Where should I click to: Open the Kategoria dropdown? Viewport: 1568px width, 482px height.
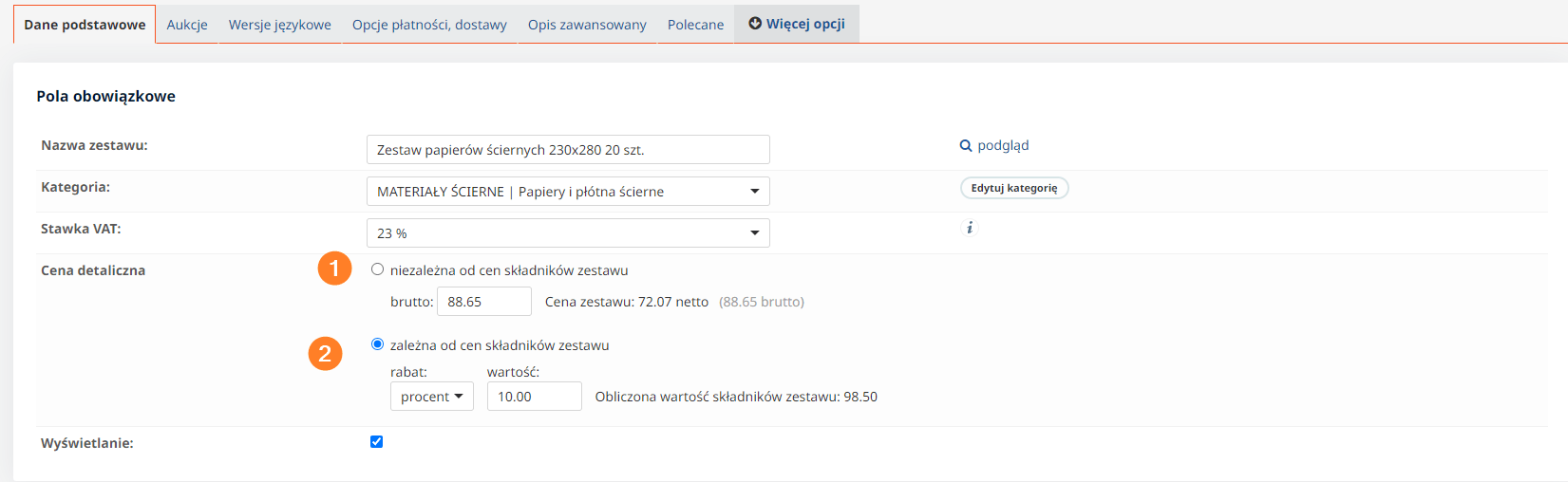567,192
